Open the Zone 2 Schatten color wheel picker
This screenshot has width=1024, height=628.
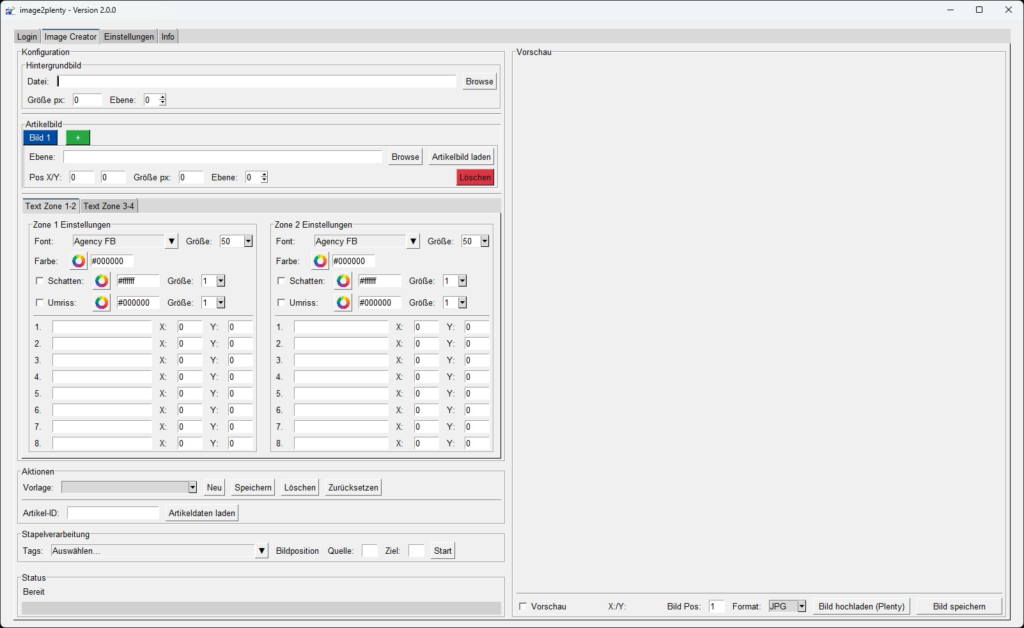(x=344, y=281)
